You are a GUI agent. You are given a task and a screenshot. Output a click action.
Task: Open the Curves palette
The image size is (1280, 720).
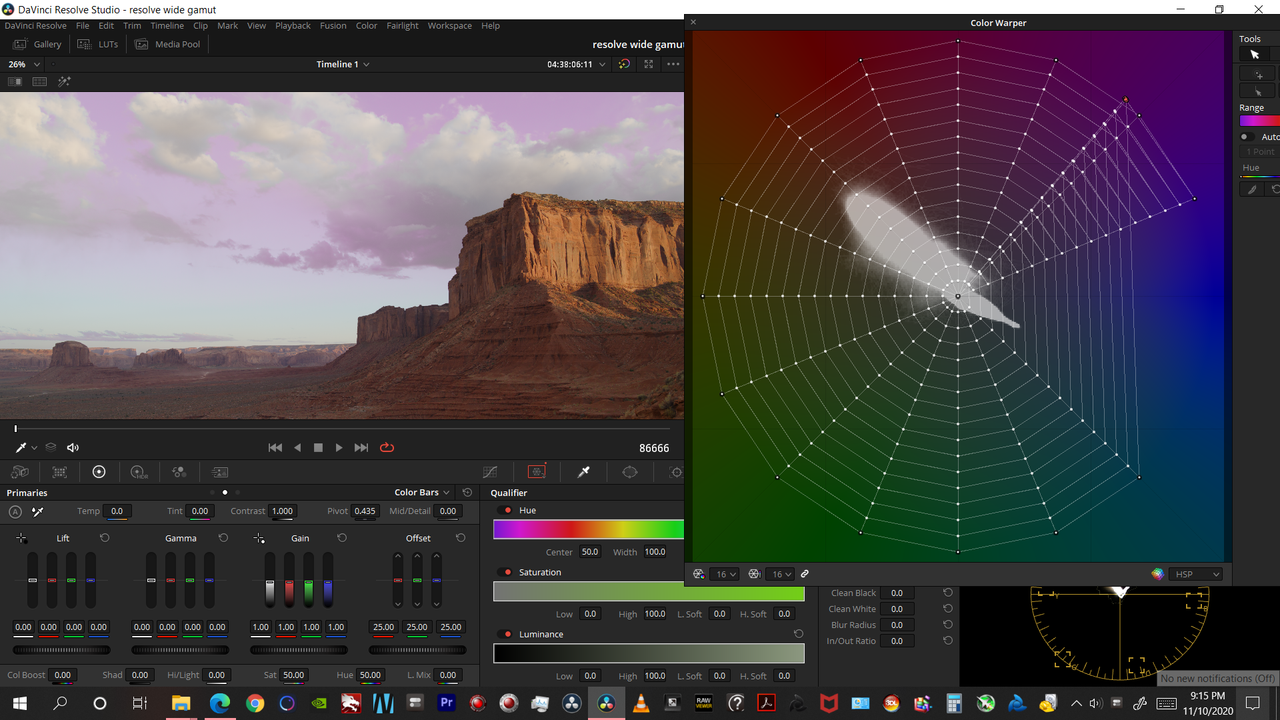[x=490, y=472]
